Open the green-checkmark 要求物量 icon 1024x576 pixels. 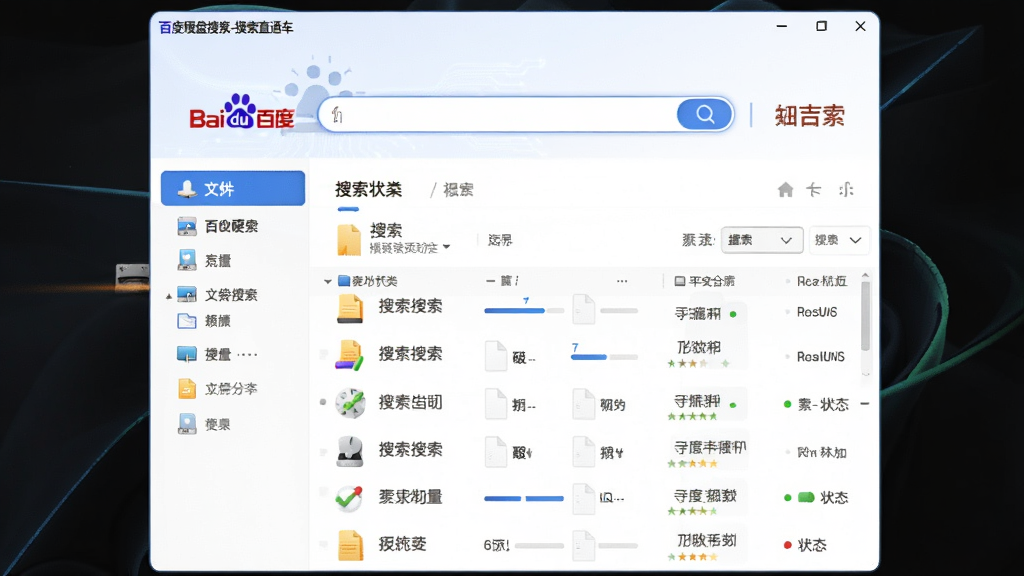coord(349,498)
